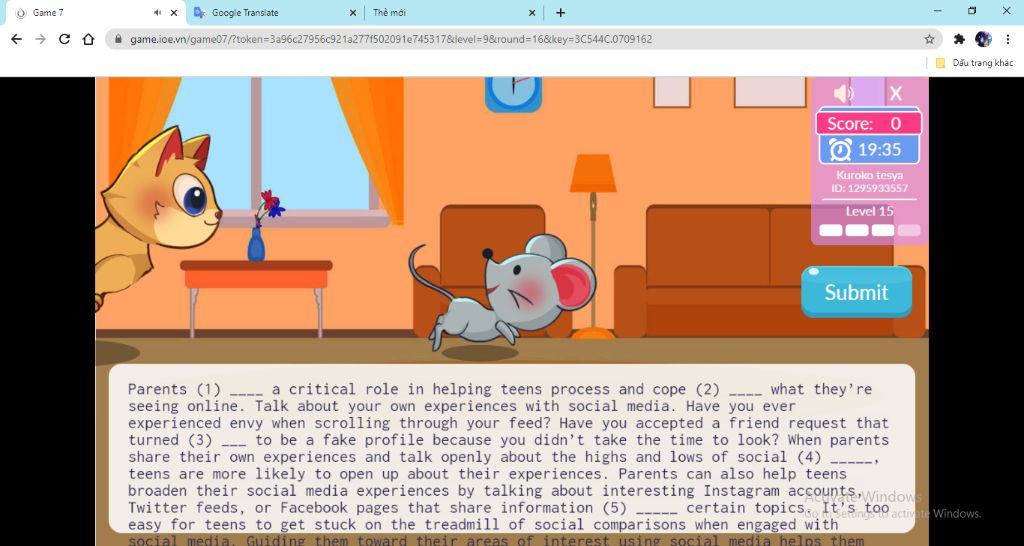The width and height of the screenshot is (1024, 546).
Task: Click the 19:35 countdown timer
Action: (x=880, y=150)
